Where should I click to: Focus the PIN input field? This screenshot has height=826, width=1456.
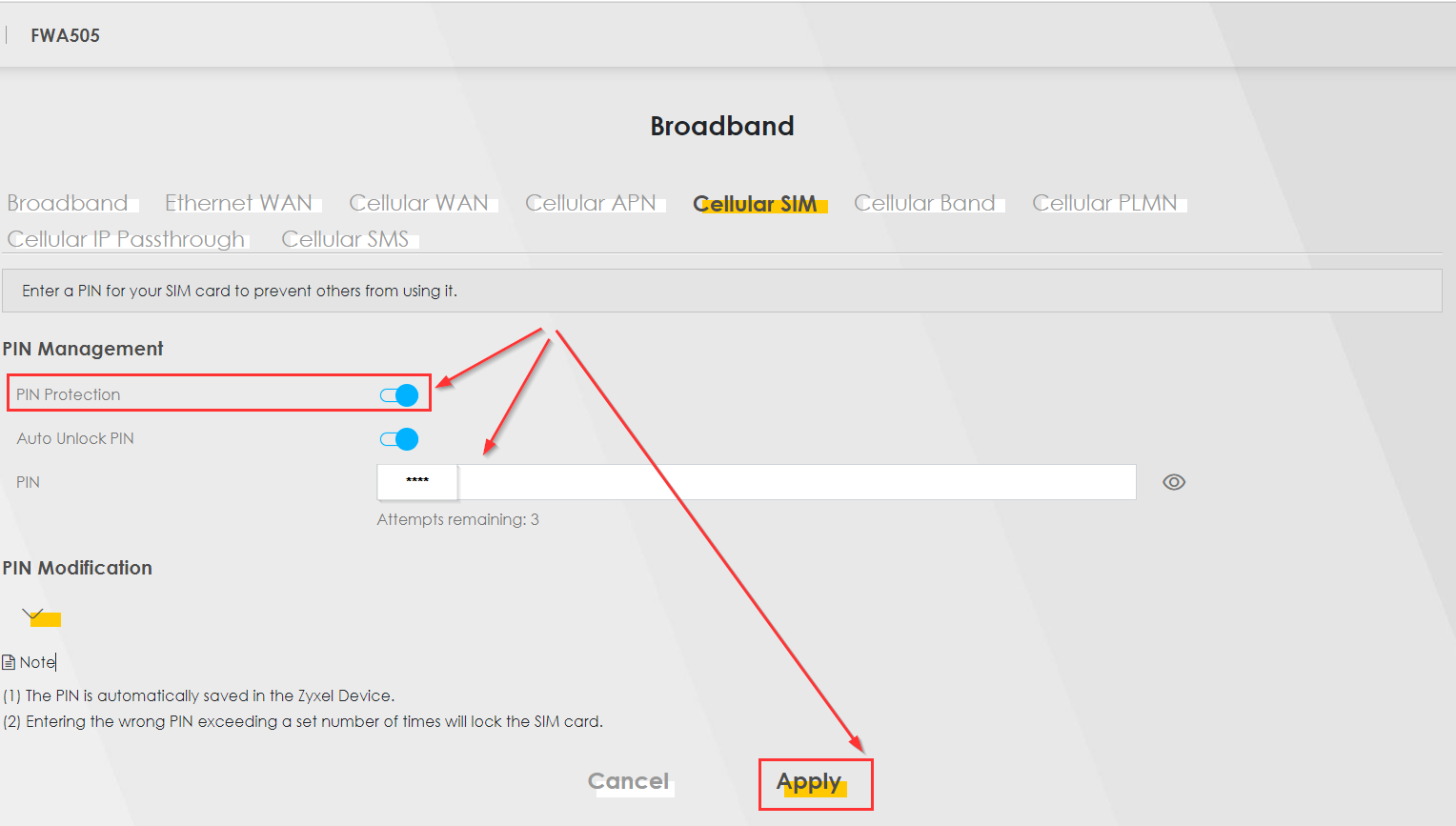(x=755, y=482)
